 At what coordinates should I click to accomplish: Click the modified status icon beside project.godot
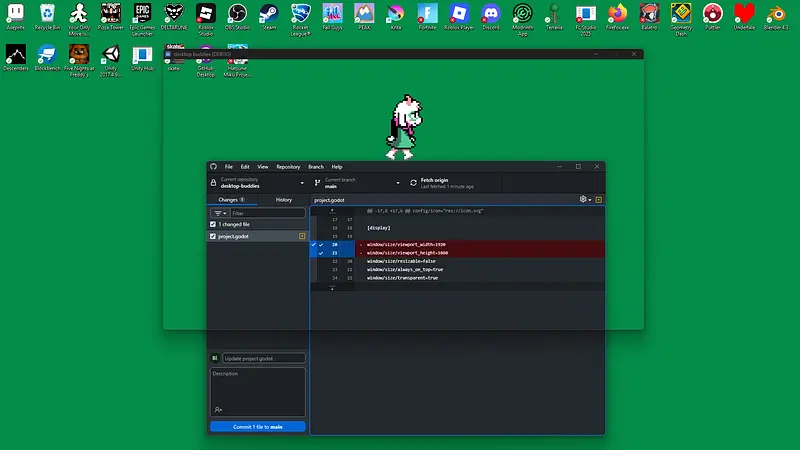pos(302,236)
